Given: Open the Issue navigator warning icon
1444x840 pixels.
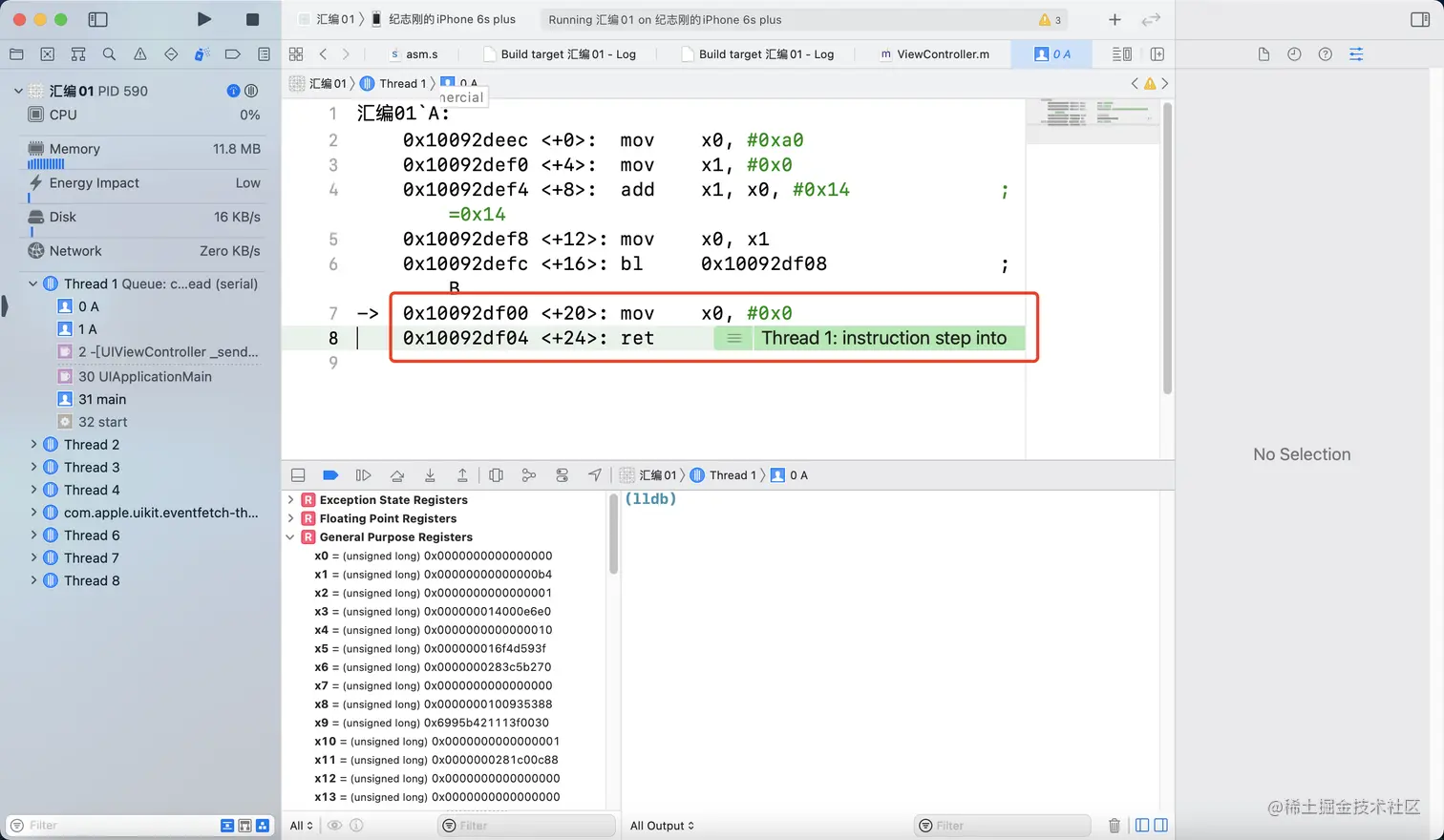Looking at the screenshot, I should coord(140,54).
